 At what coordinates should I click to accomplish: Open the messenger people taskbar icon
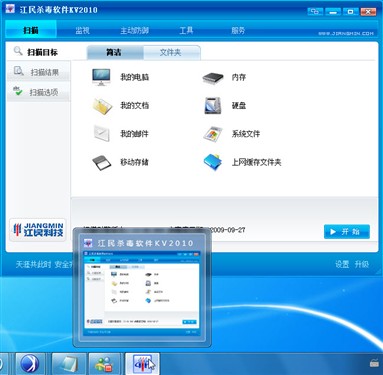coord(104,364)
